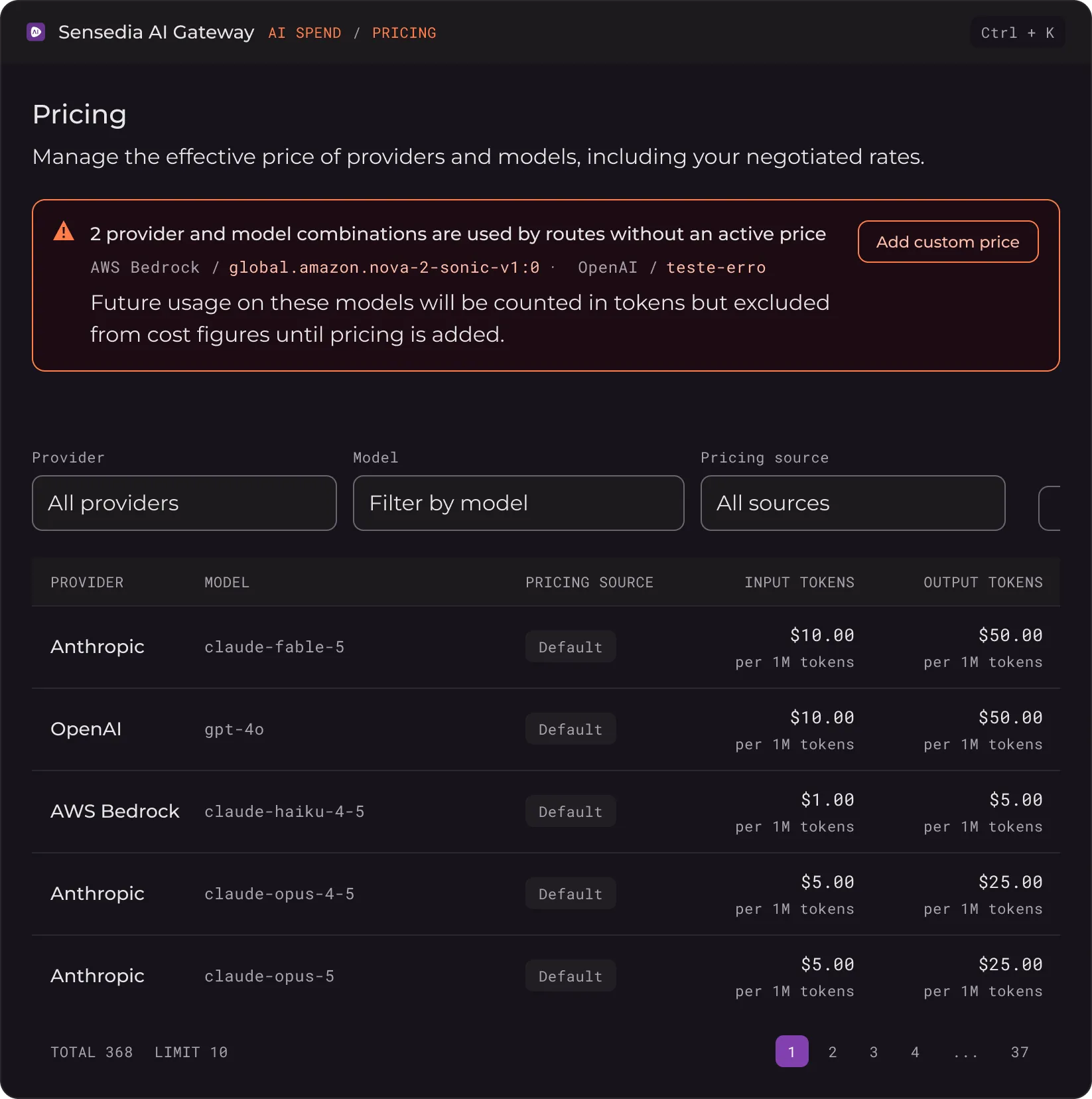Viewport: 1092px width, 1099px height.
Task: Expand the All sources dropdown
Action: [853, 503]
